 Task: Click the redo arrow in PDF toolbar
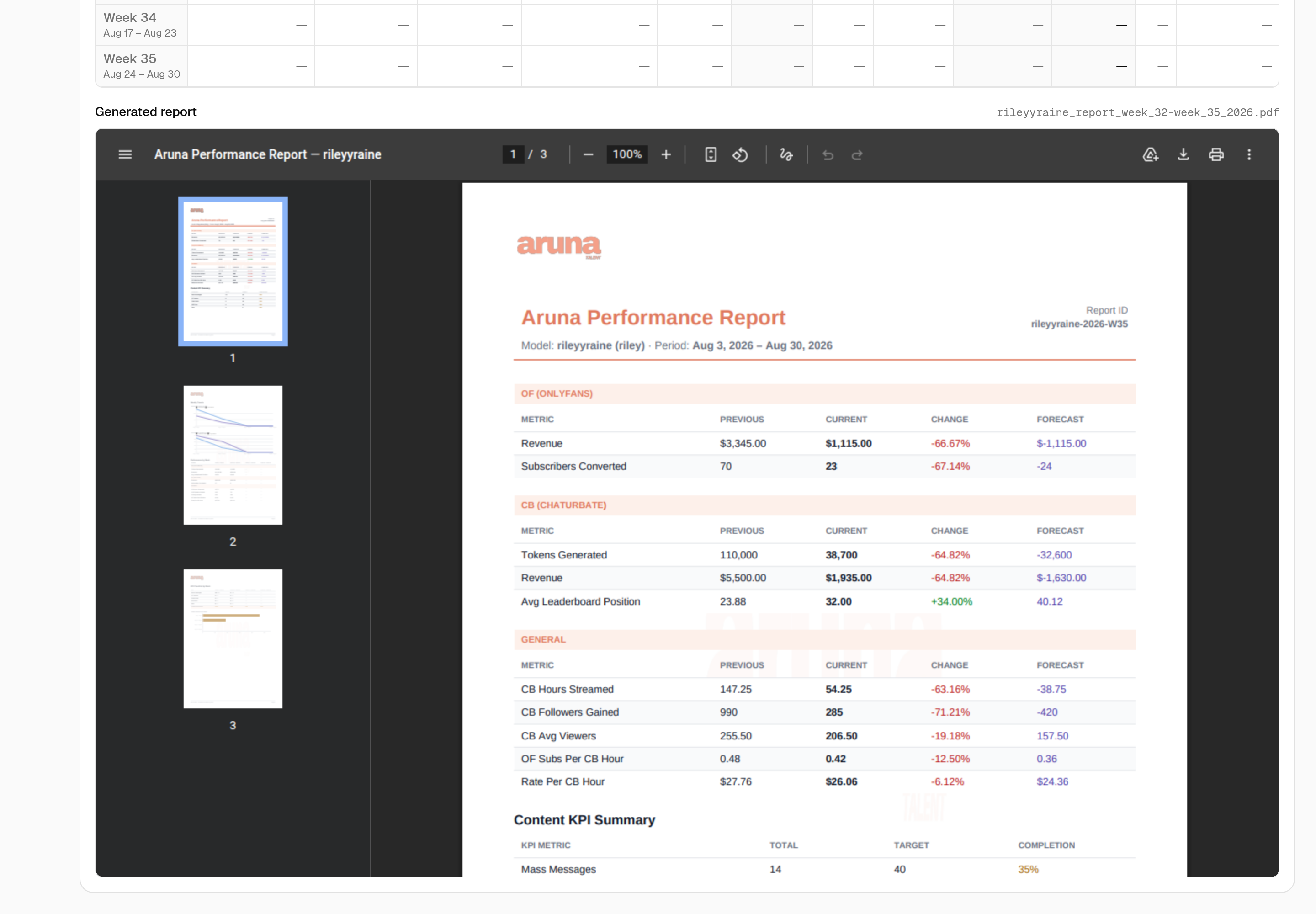(x=857, y=154)
